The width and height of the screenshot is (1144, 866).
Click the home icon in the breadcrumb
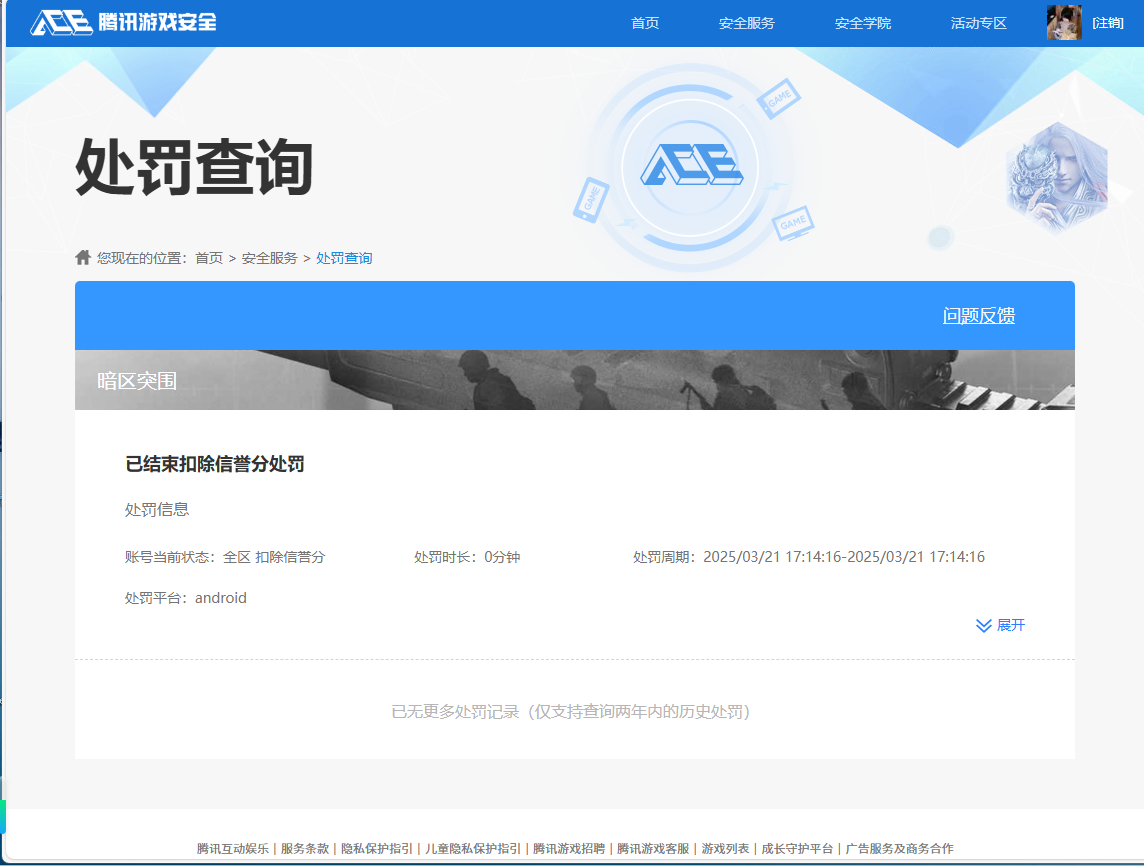pyautogui.click(x=82, y=257)
